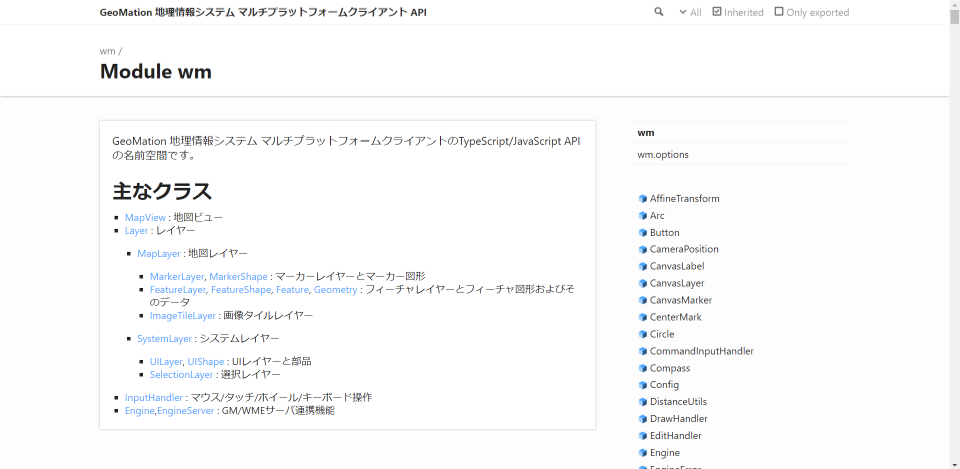Click the class icon next to DrawHandler
960x469 pixels.
point(642,419)
